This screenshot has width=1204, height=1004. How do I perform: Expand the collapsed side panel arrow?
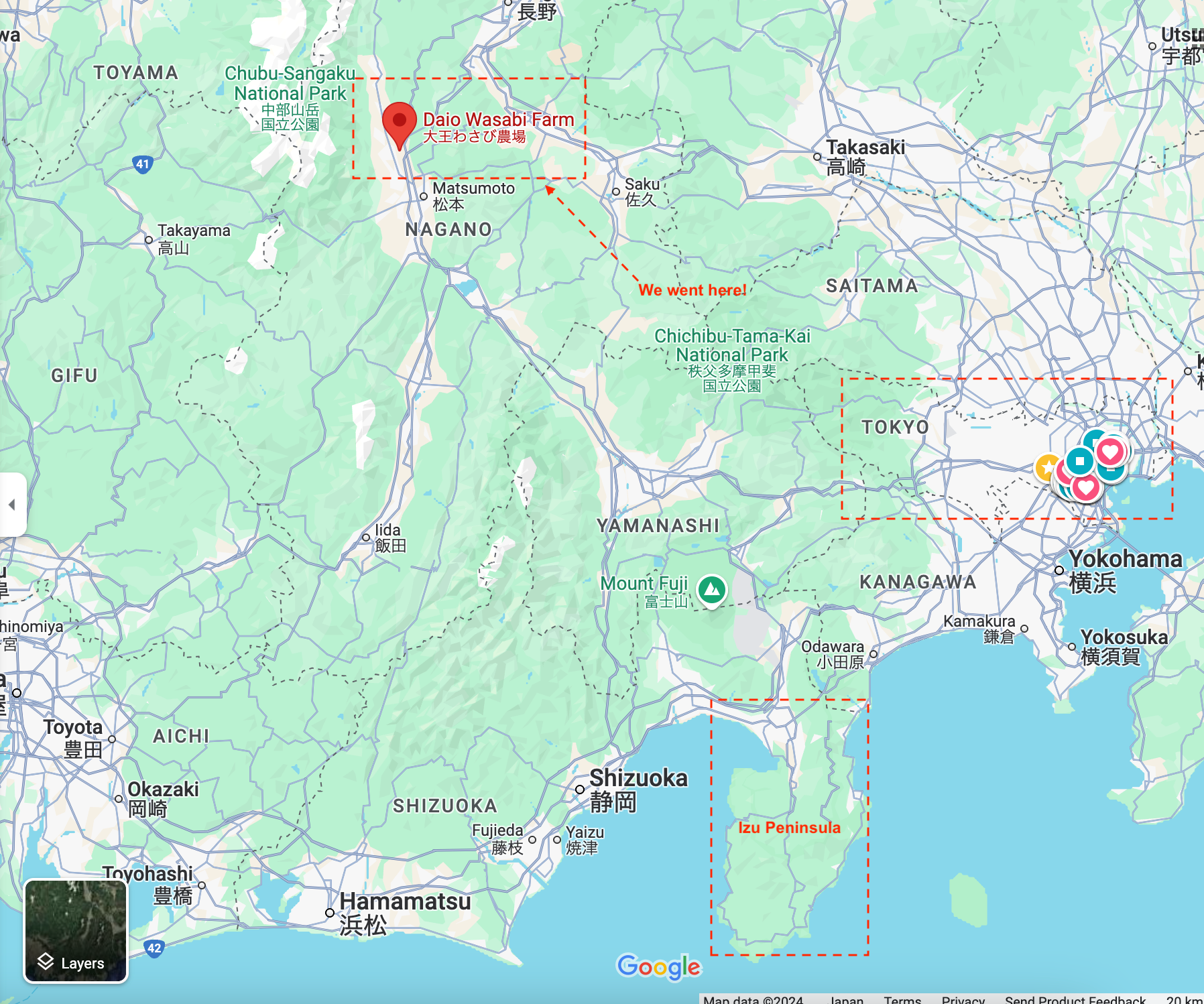(12, 505)
